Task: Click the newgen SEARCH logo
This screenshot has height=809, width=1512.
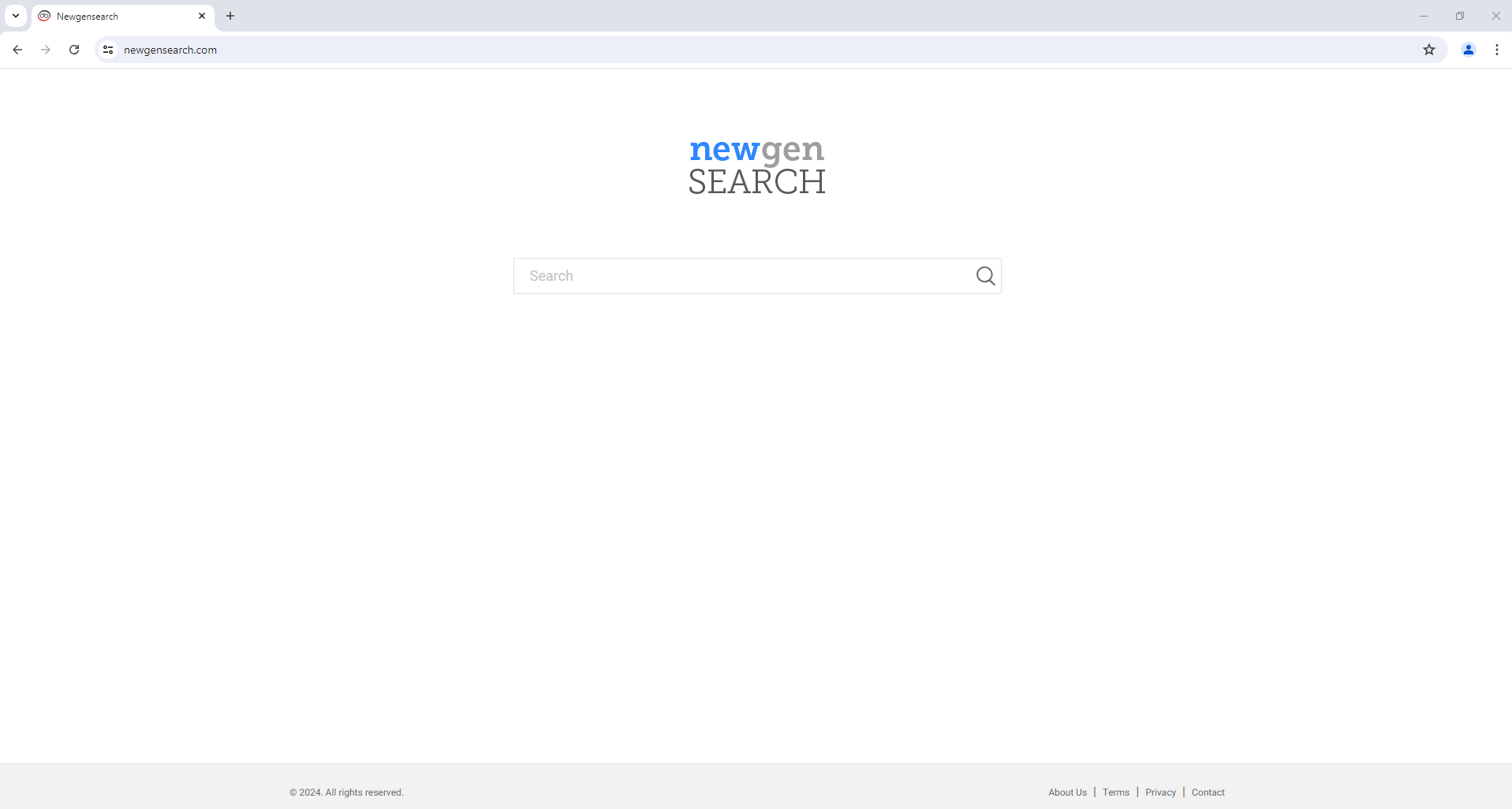Action: click(x=757, y=166)
